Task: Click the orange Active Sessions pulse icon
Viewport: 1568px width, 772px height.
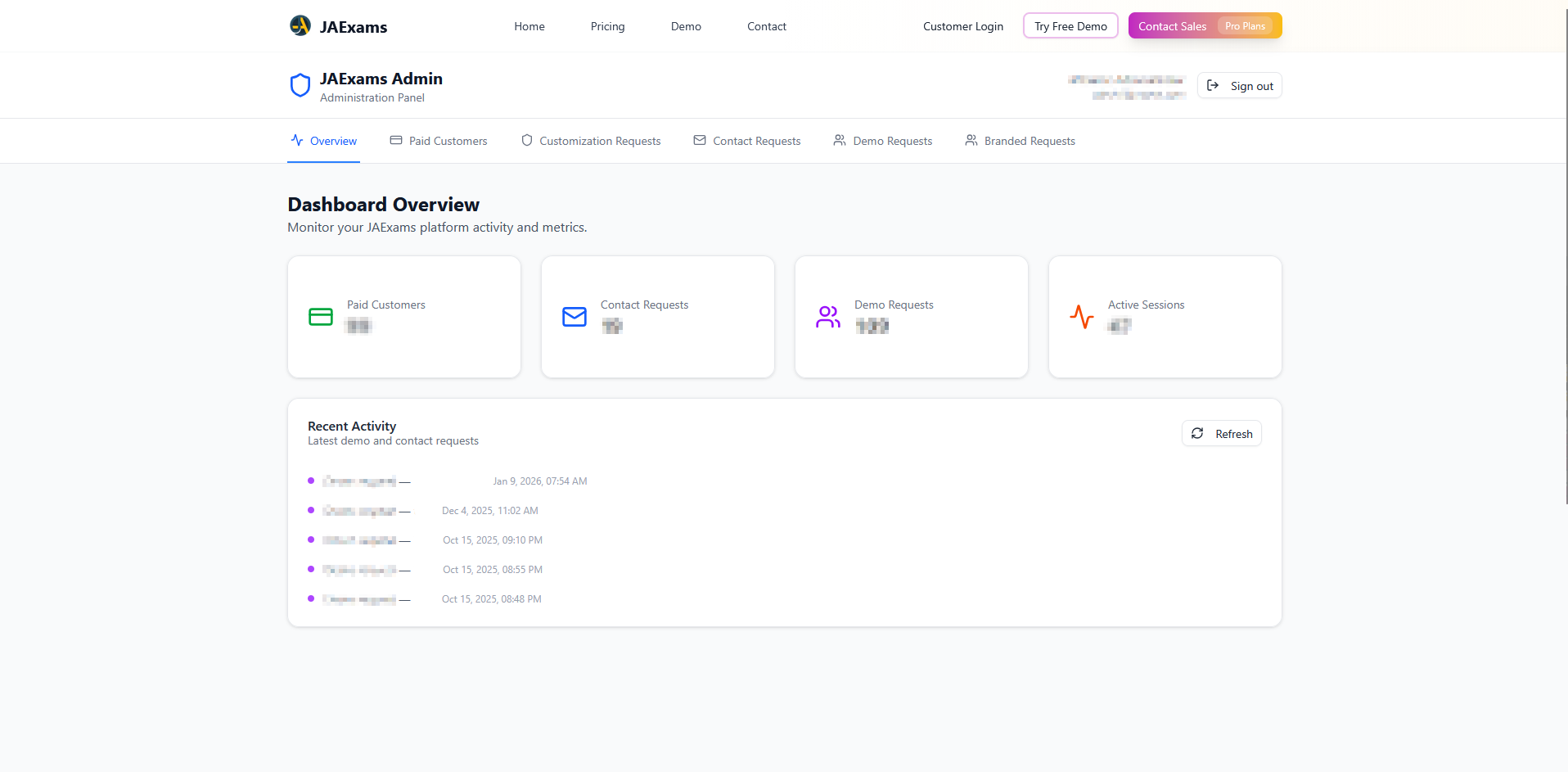Action: pyautogui.click(x=1082, y=317)
